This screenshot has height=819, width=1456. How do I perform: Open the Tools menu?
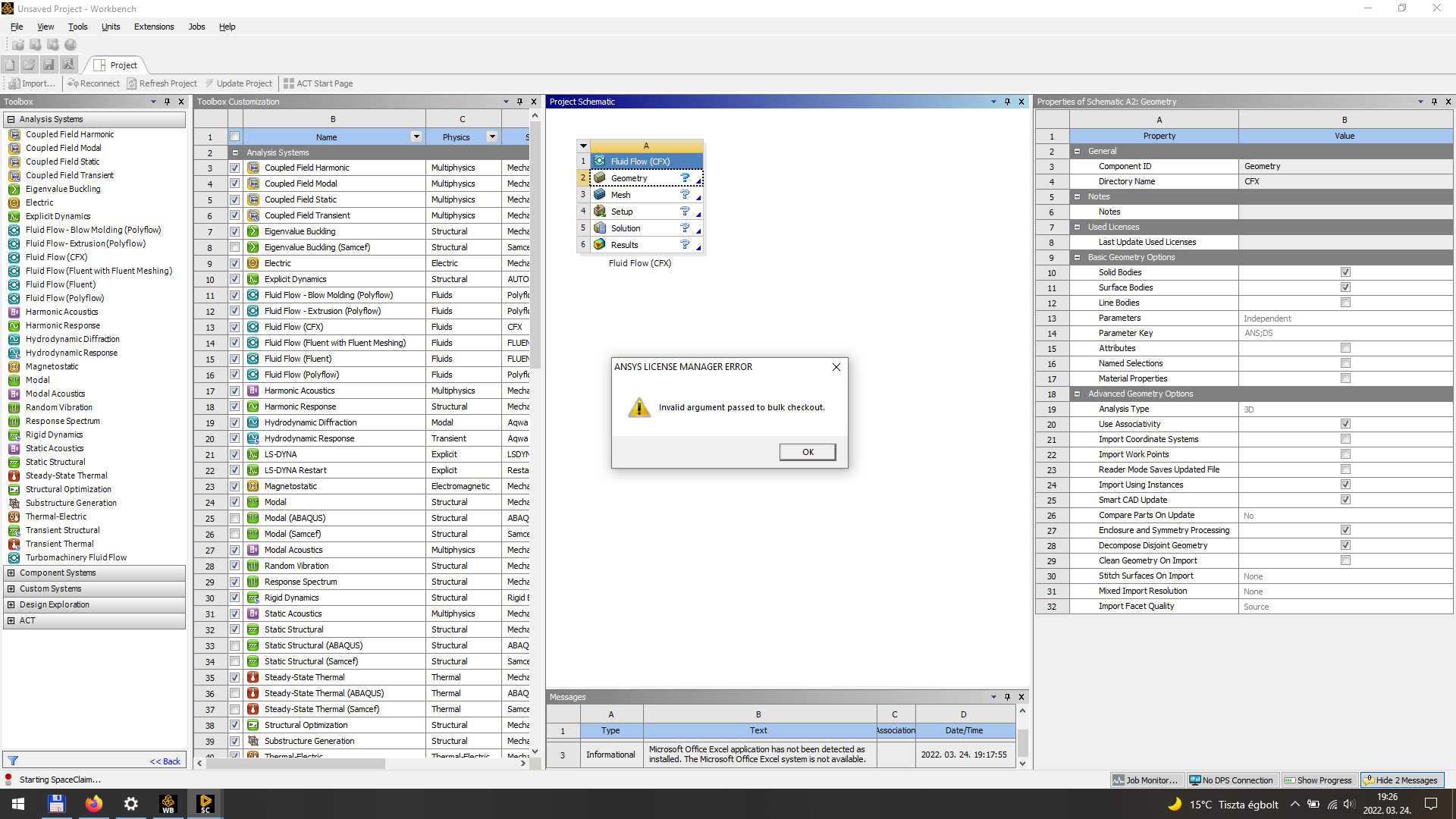(77, 27)
